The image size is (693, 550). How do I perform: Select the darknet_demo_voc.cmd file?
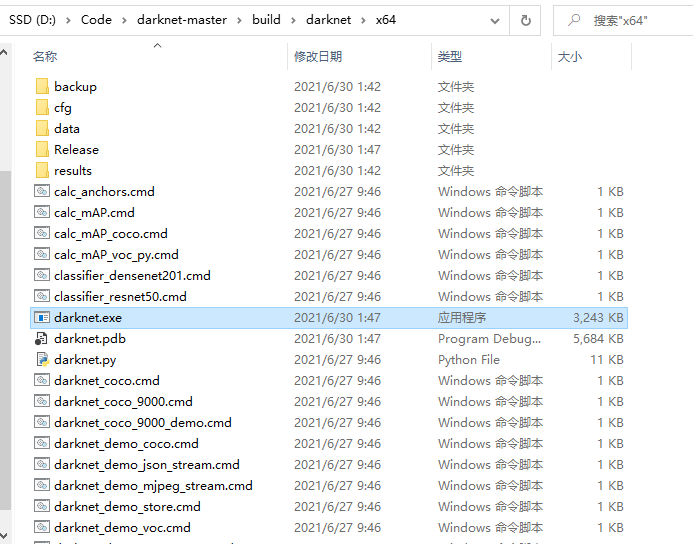click(x=122, y=528)
